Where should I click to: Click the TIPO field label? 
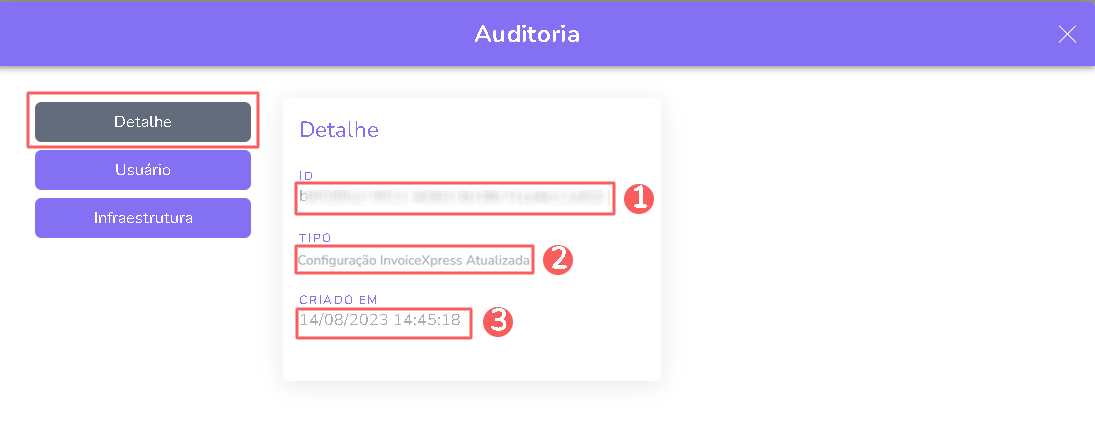[315, 238]
